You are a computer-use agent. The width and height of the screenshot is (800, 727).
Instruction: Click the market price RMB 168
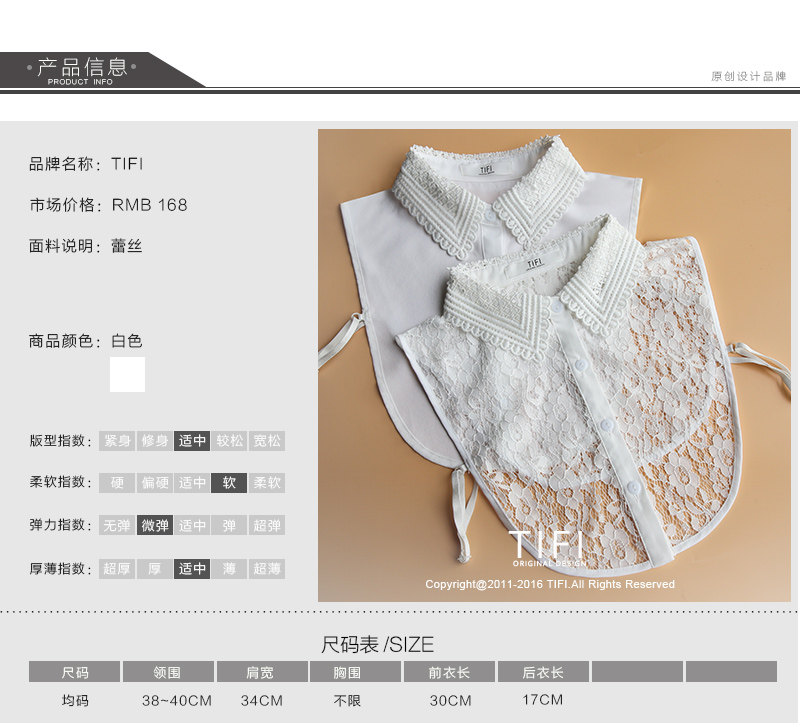tap(149, 205)
